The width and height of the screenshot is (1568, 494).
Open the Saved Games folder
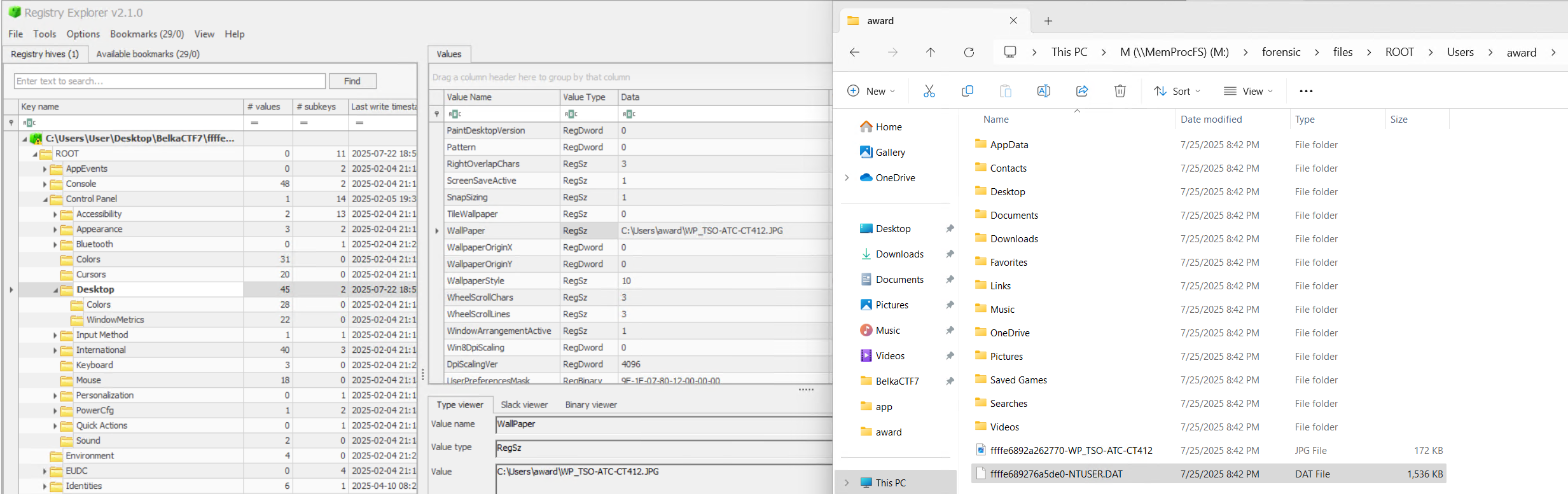click(1018, 380)
